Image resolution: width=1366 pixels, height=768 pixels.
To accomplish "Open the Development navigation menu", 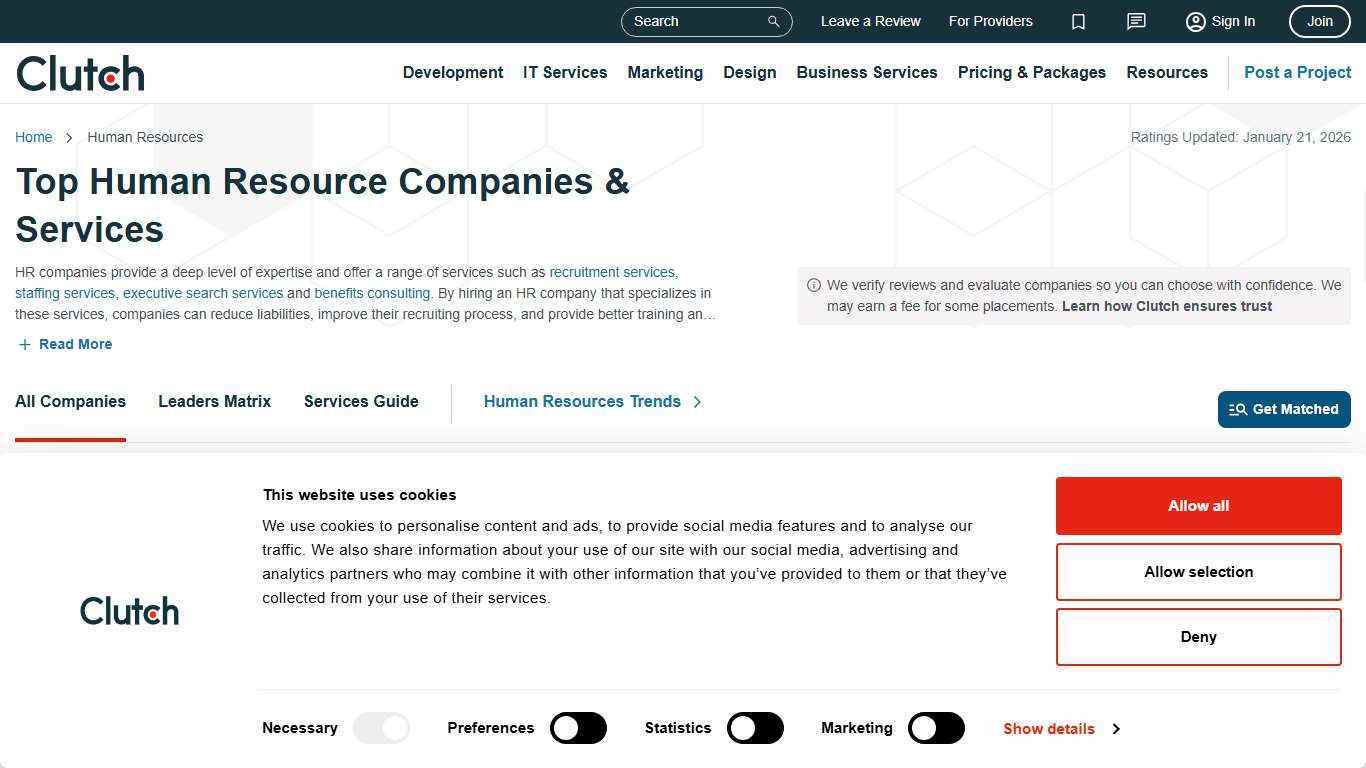I will (452, 72).
